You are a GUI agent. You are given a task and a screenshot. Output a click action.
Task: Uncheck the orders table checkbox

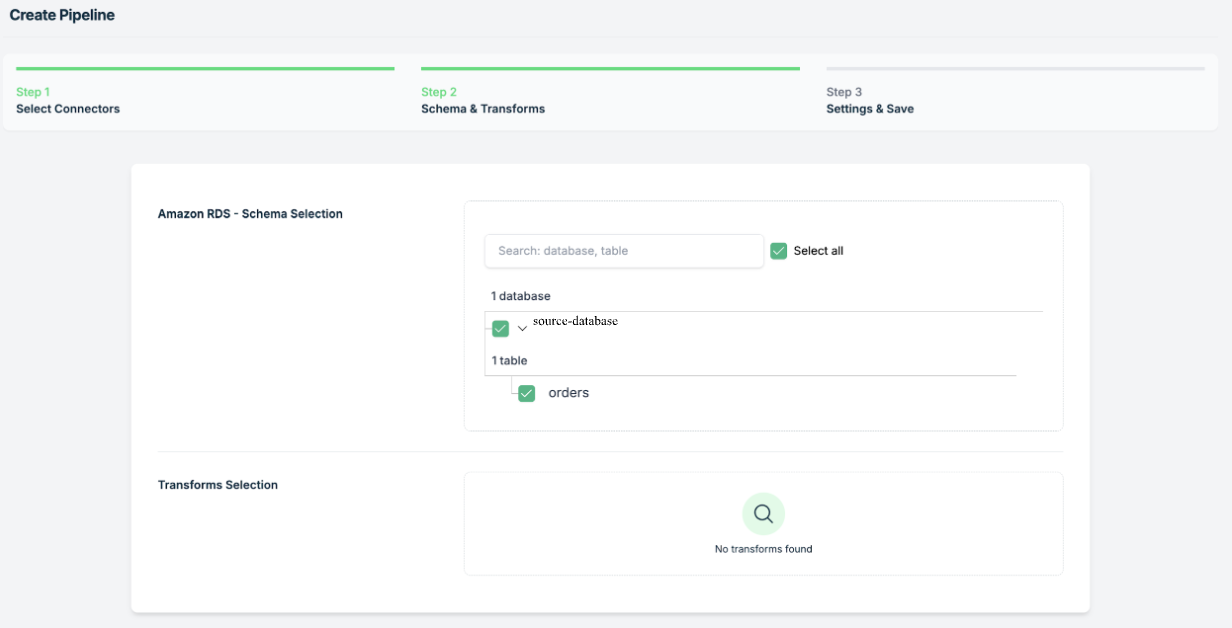pyautogui.click(x=526, y=393)
